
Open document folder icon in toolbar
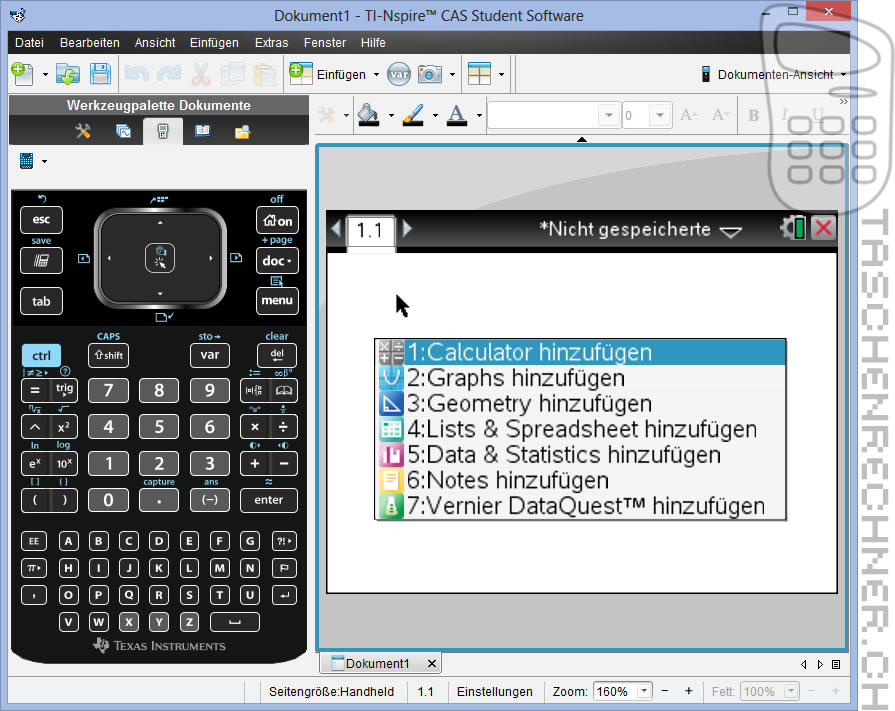[67, 74]
